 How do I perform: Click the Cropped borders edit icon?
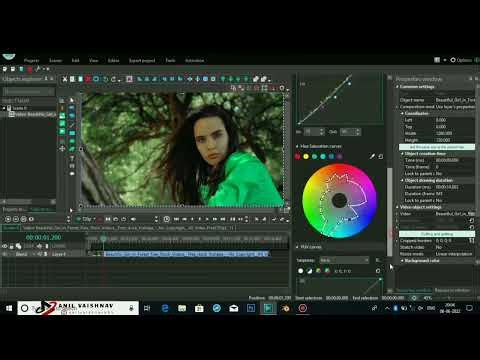(472, 240)
